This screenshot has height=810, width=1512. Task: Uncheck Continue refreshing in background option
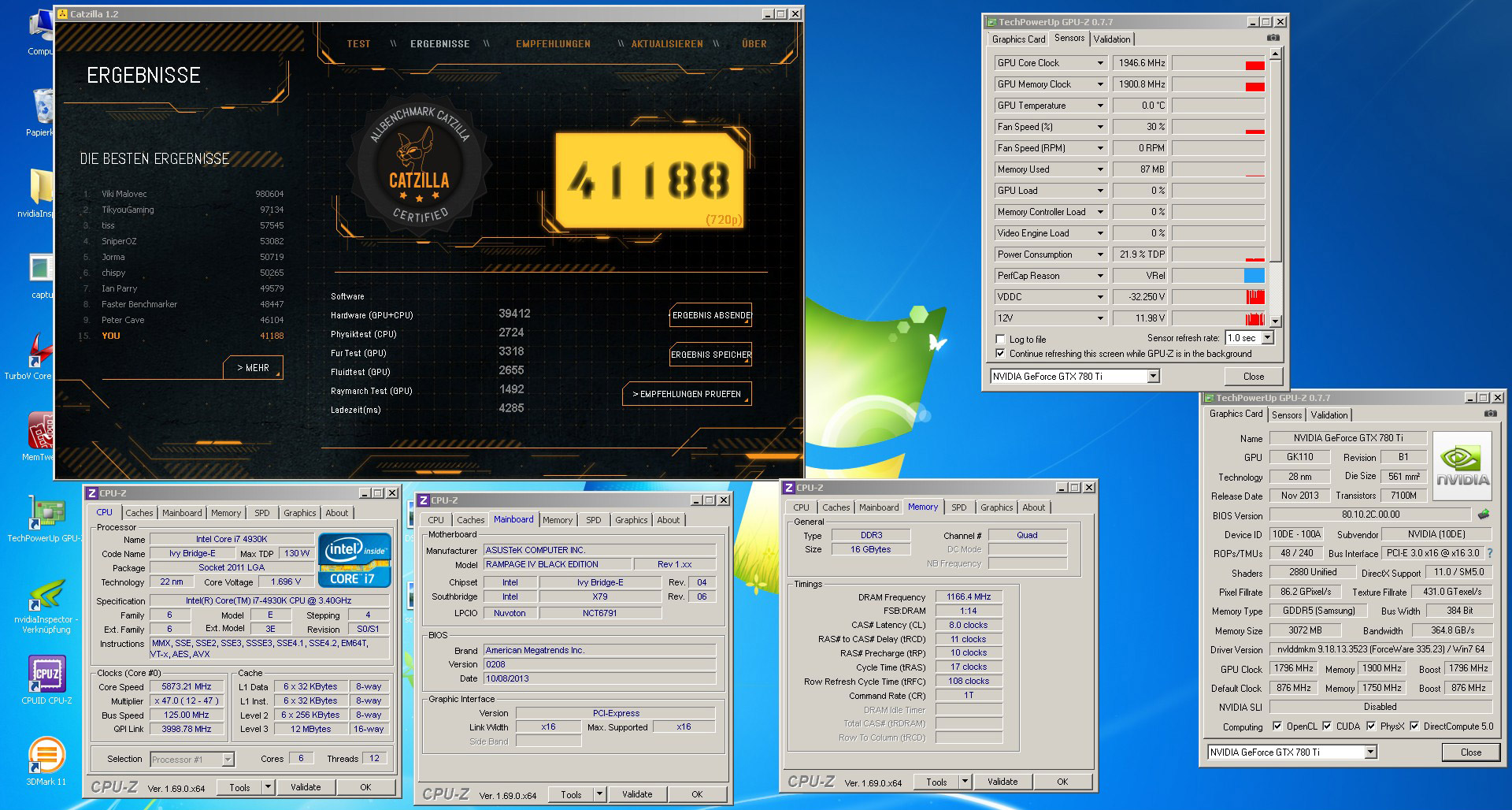(x=1001, y=354)
